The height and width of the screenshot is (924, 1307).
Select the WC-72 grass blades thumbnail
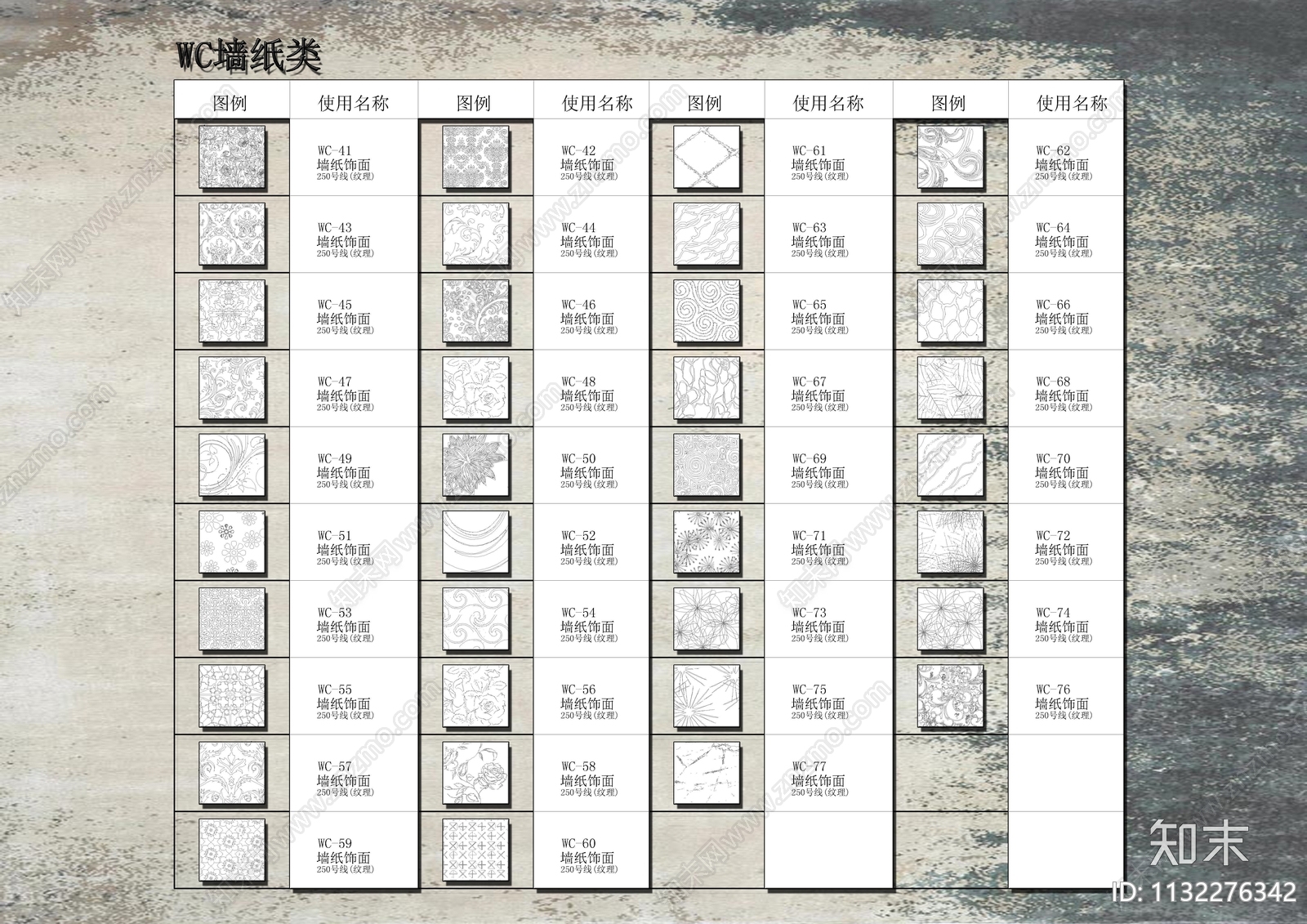pos(950,542)
